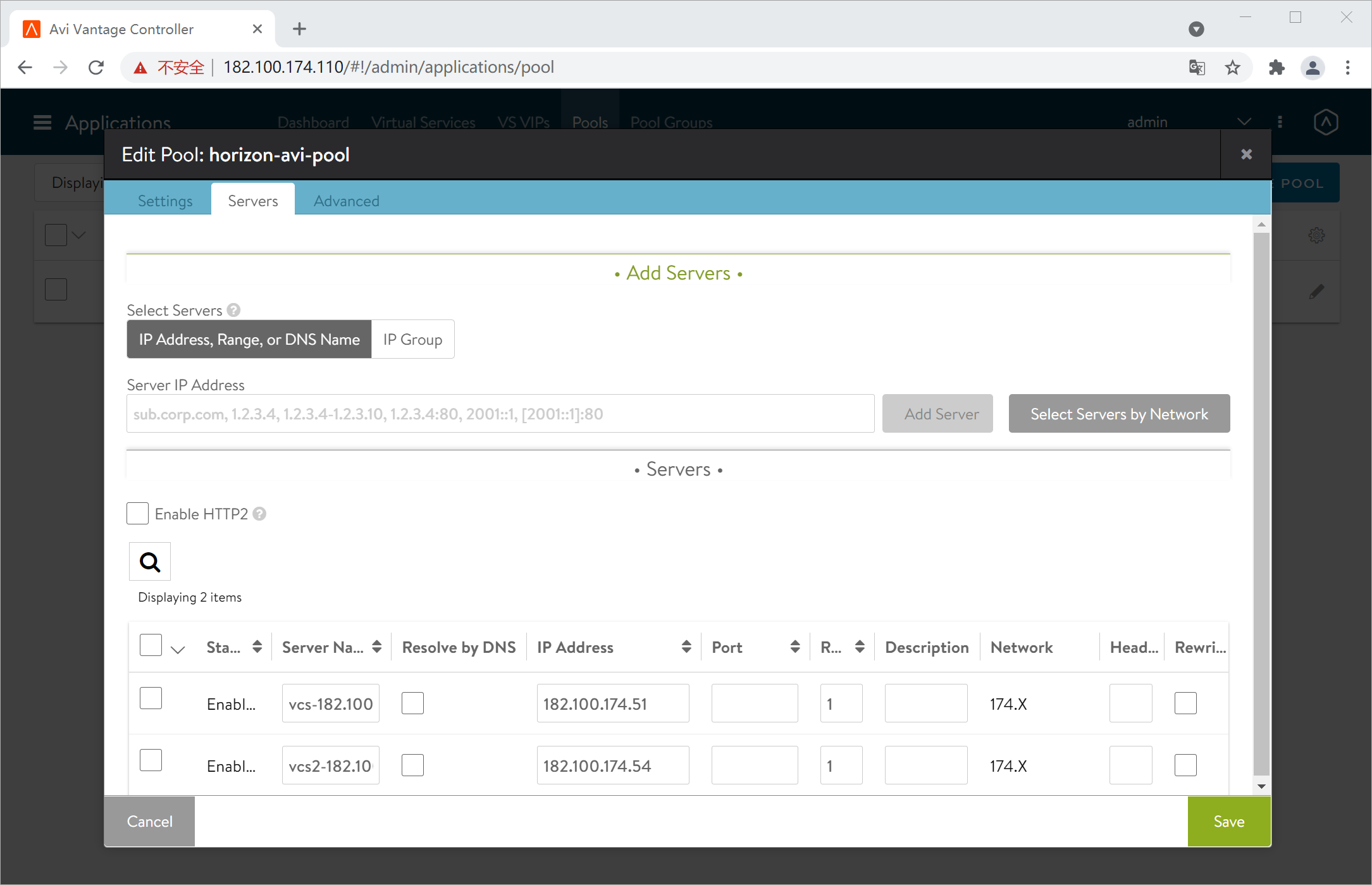This screenshot has width=1372, height=885.
Task: Close the Edit Pool dialog with the X icon
Action: [1246, 154]
